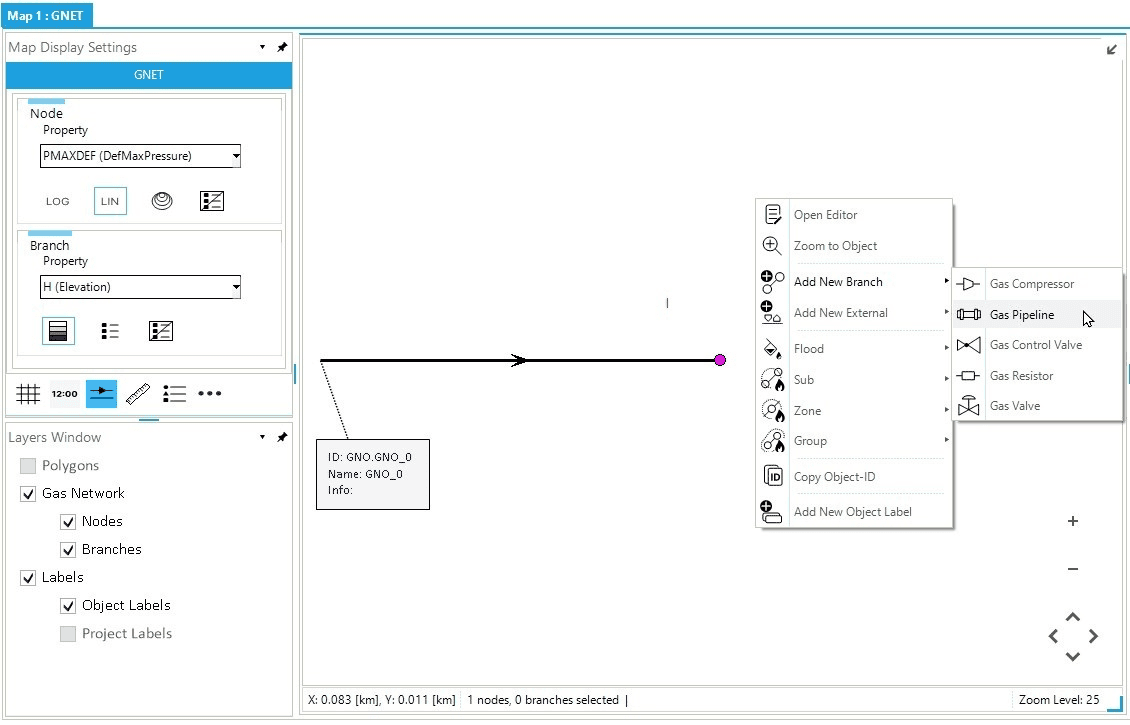Pin the Map Display Settings panel
Viewport: 1130px width, 725px height.
click(x=282, y=47)
